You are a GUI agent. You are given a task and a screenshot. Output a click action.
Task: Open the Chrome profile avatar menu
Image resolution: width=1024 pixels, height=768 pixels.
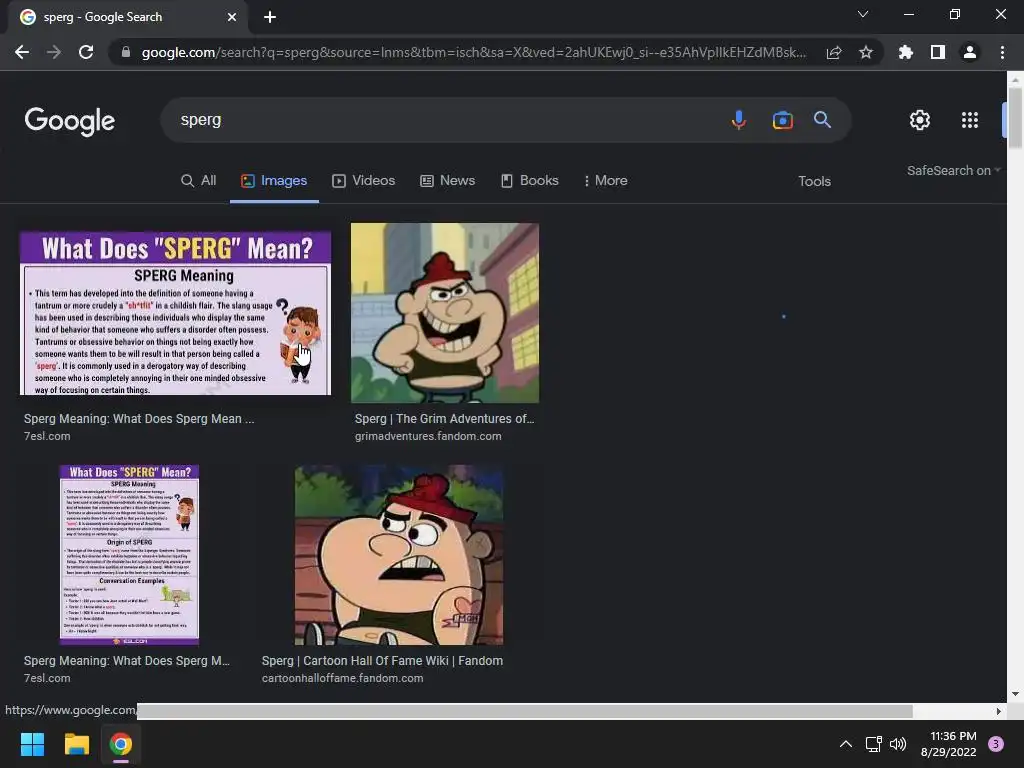970,52
